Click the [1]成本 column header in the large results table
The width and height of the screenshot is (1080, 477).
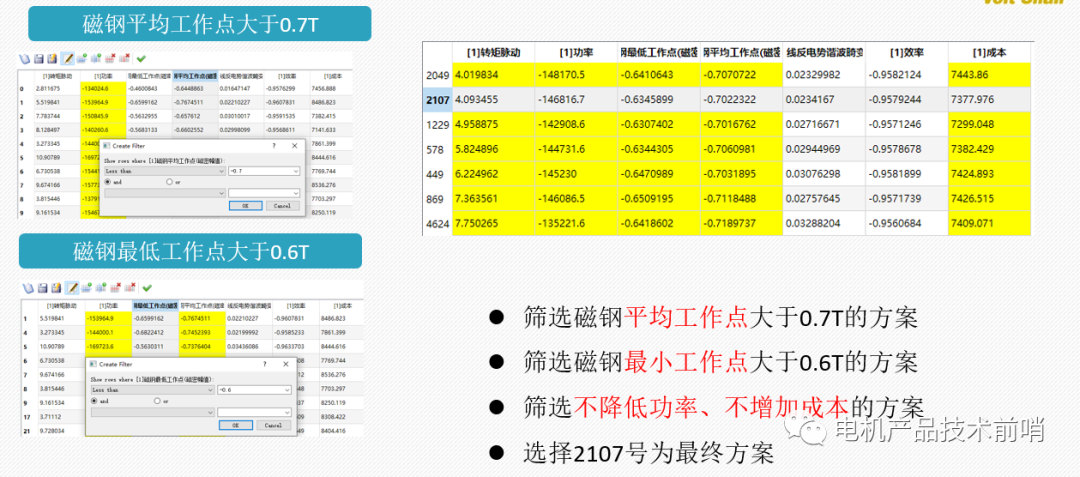coord(990,52)
